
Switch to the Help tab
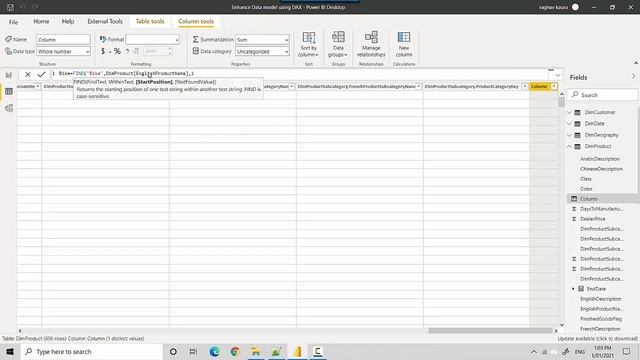(x=68, y=21)
